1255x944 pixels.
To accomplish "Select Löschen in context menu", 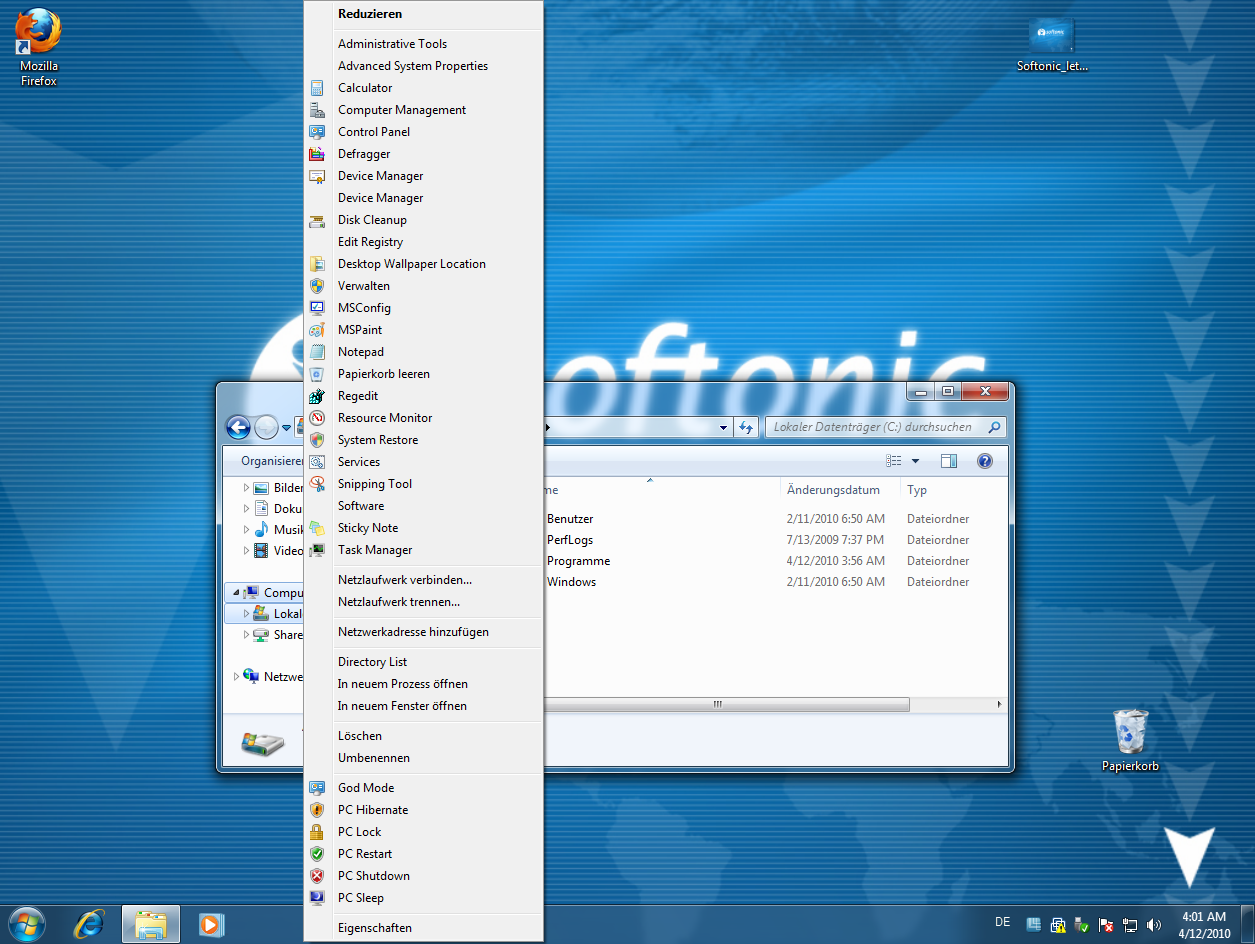I will tap(360, 736).
